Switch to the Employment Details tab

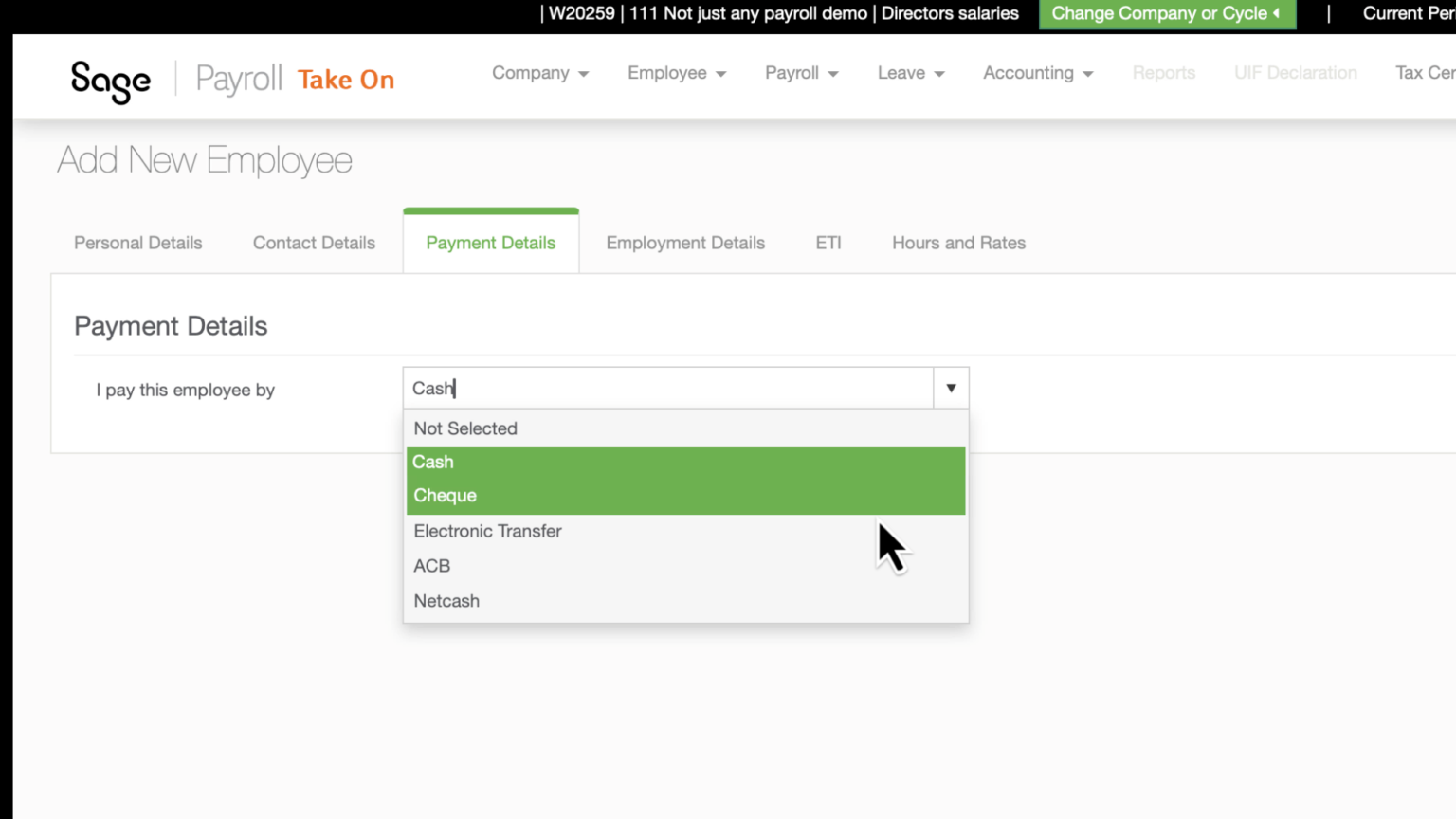(x=685, y=243)
